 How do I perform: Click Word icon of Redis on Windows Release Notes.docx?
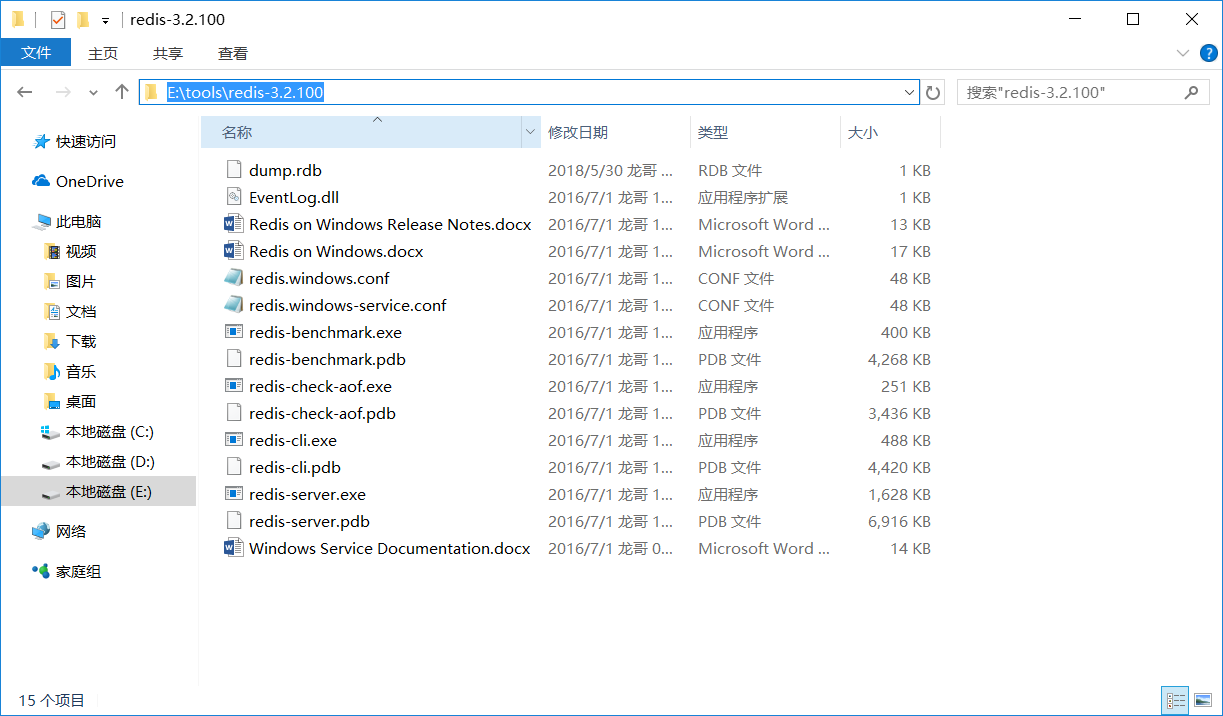(x=234, y=224)
